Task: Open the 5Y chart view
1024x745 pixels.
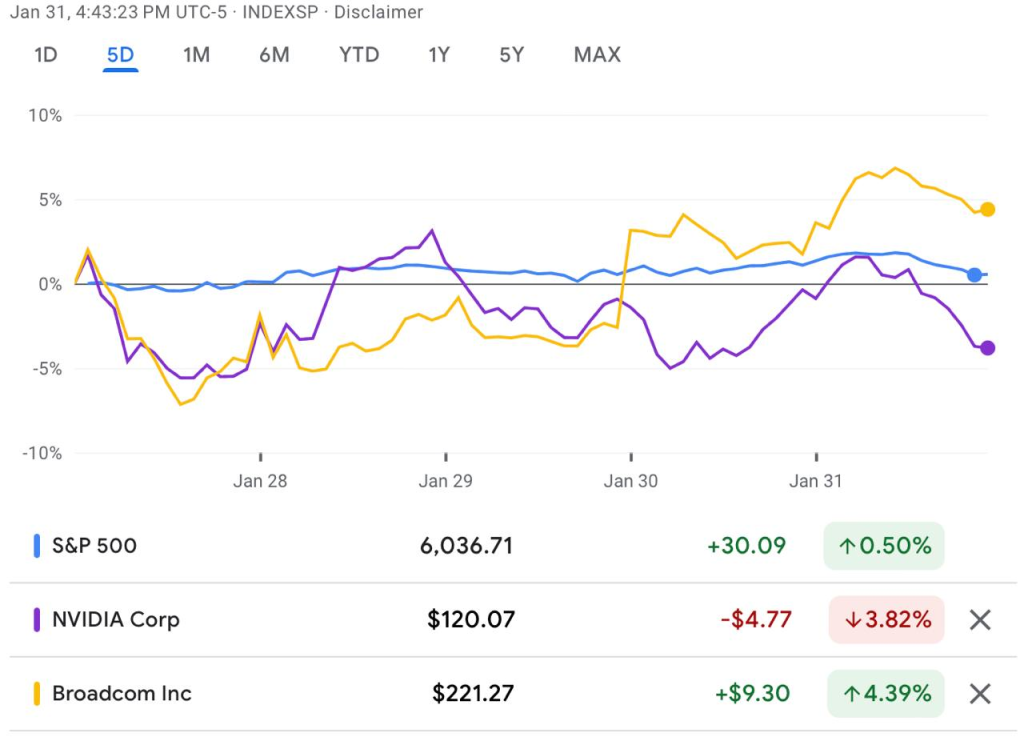Action: [x=512, y=55]
